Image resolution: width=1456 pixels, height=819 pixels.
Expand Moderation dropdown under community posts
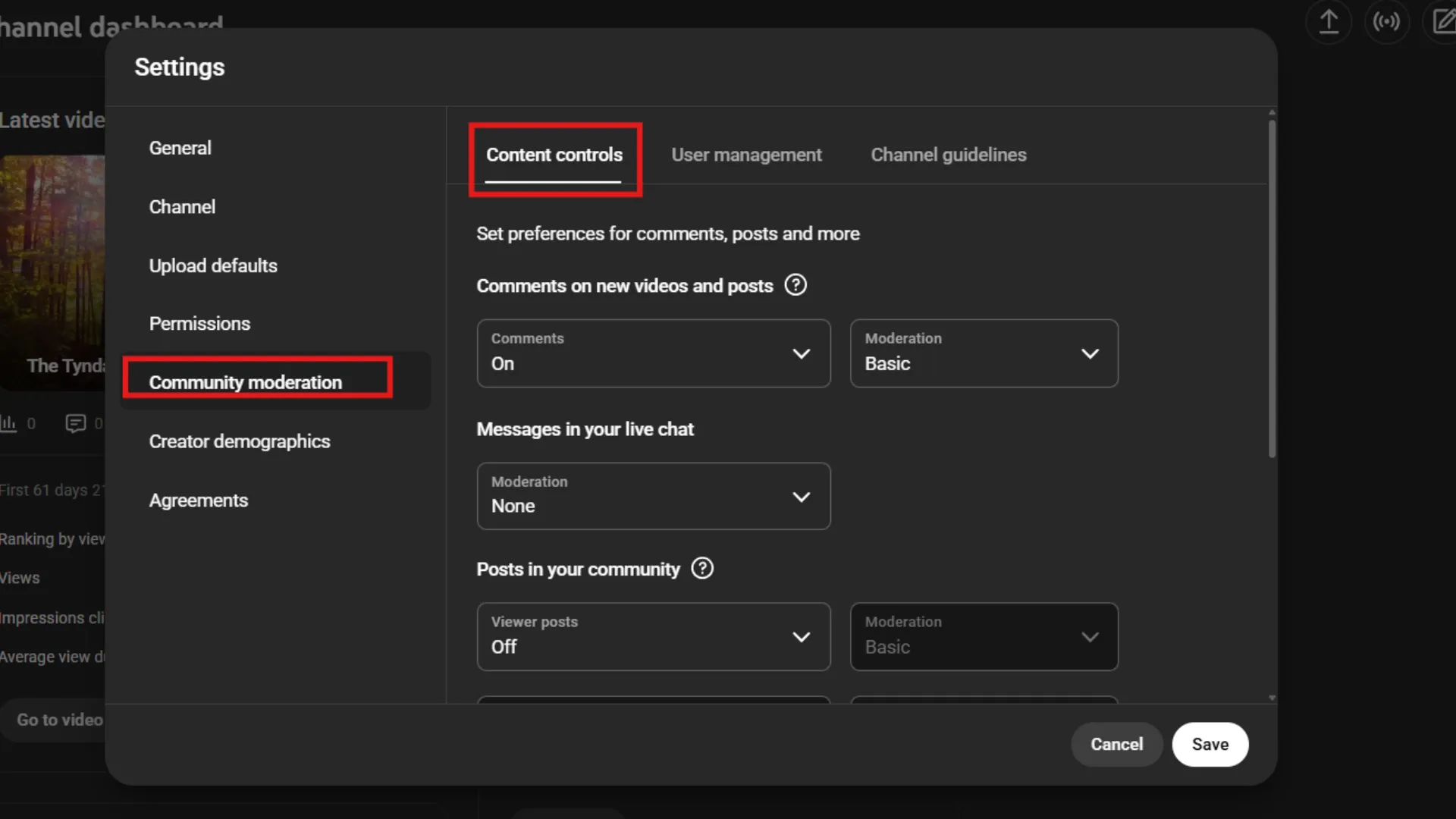point(1090,637)
